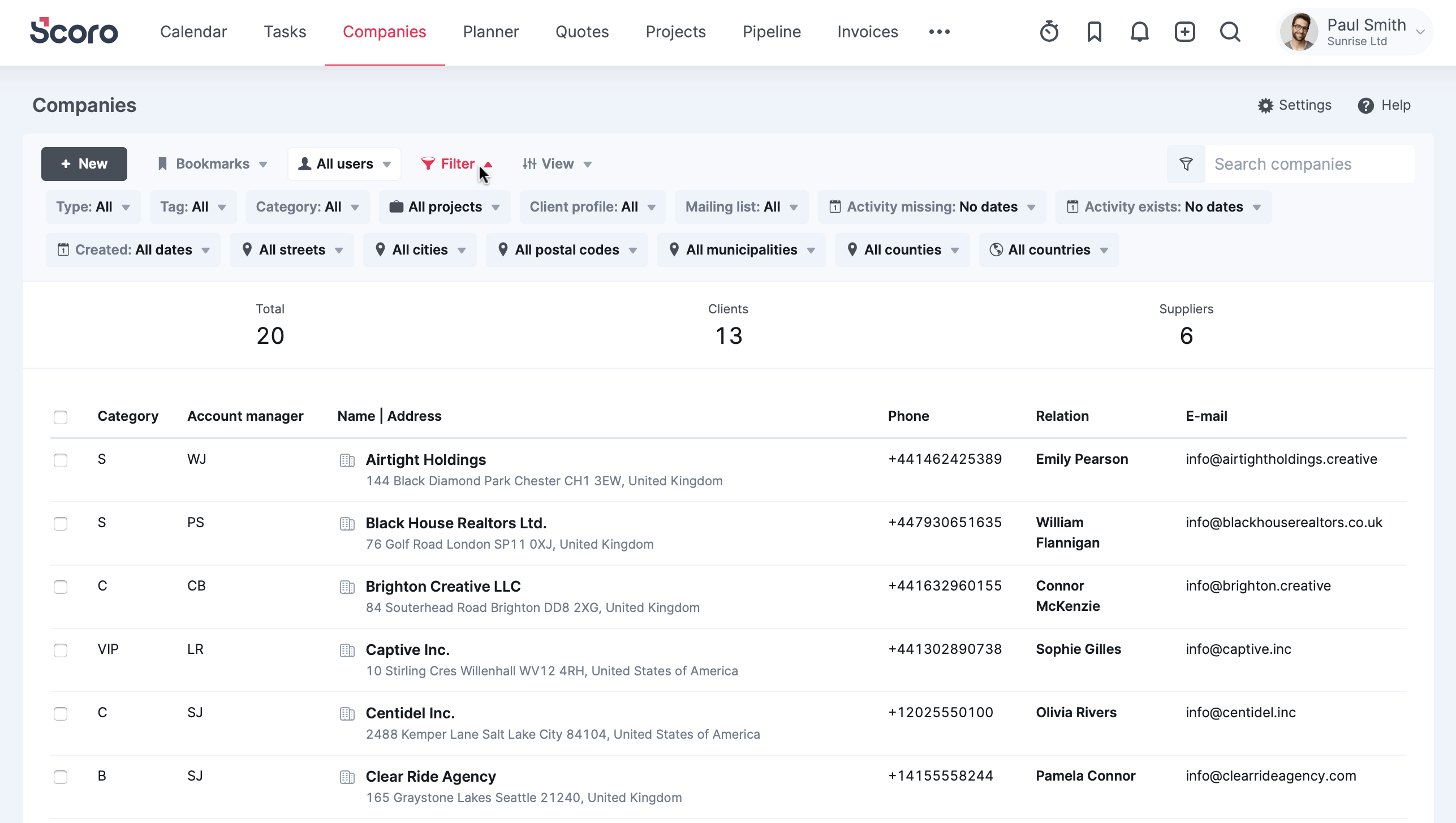The height and width of the screenshot is (823, 1456).
Task: Click the search filter funnel icon
Action: pyautogui.click(x=1186, y=164)
